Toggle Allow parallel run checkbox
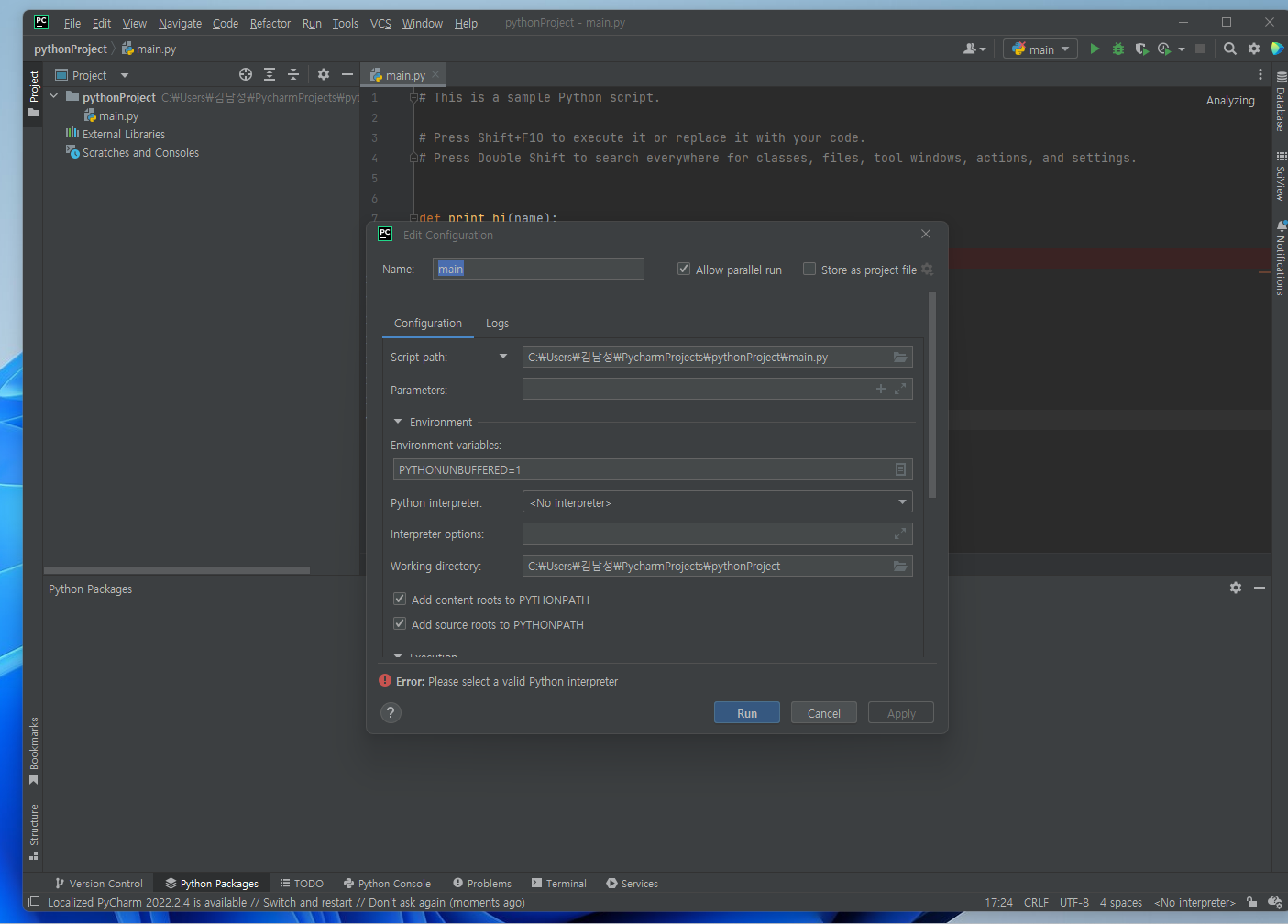The width and height of the screenshot is (1288, 924). click(684, 269)
